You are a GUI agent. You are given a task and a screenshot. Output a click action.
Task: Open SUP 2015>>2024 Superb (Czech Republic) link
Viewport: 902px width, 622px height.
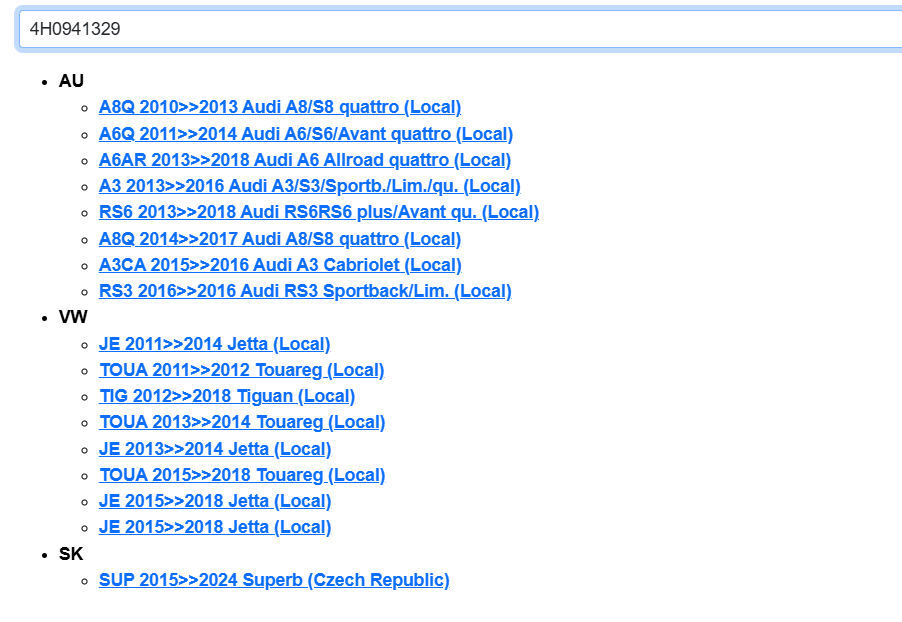[x=274, y=579]
